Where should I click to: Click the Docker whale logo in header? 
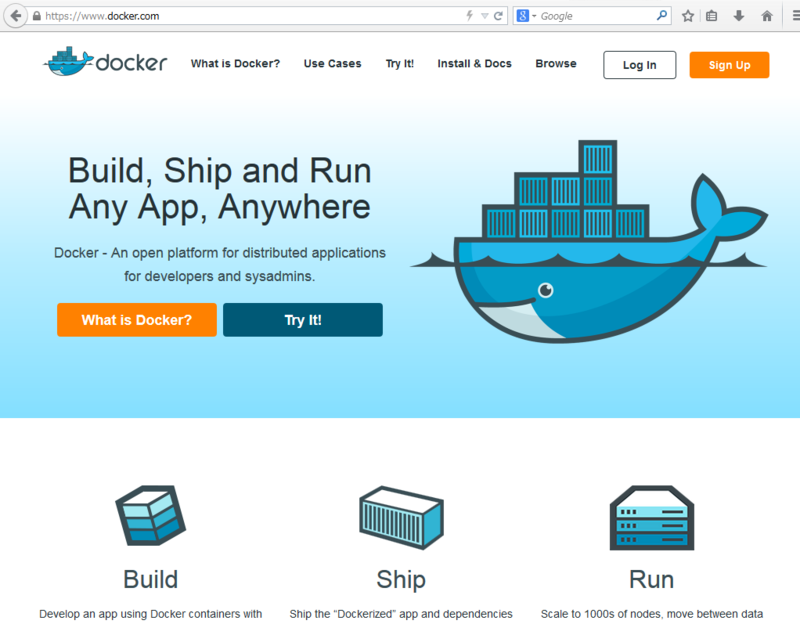[105, 62]
